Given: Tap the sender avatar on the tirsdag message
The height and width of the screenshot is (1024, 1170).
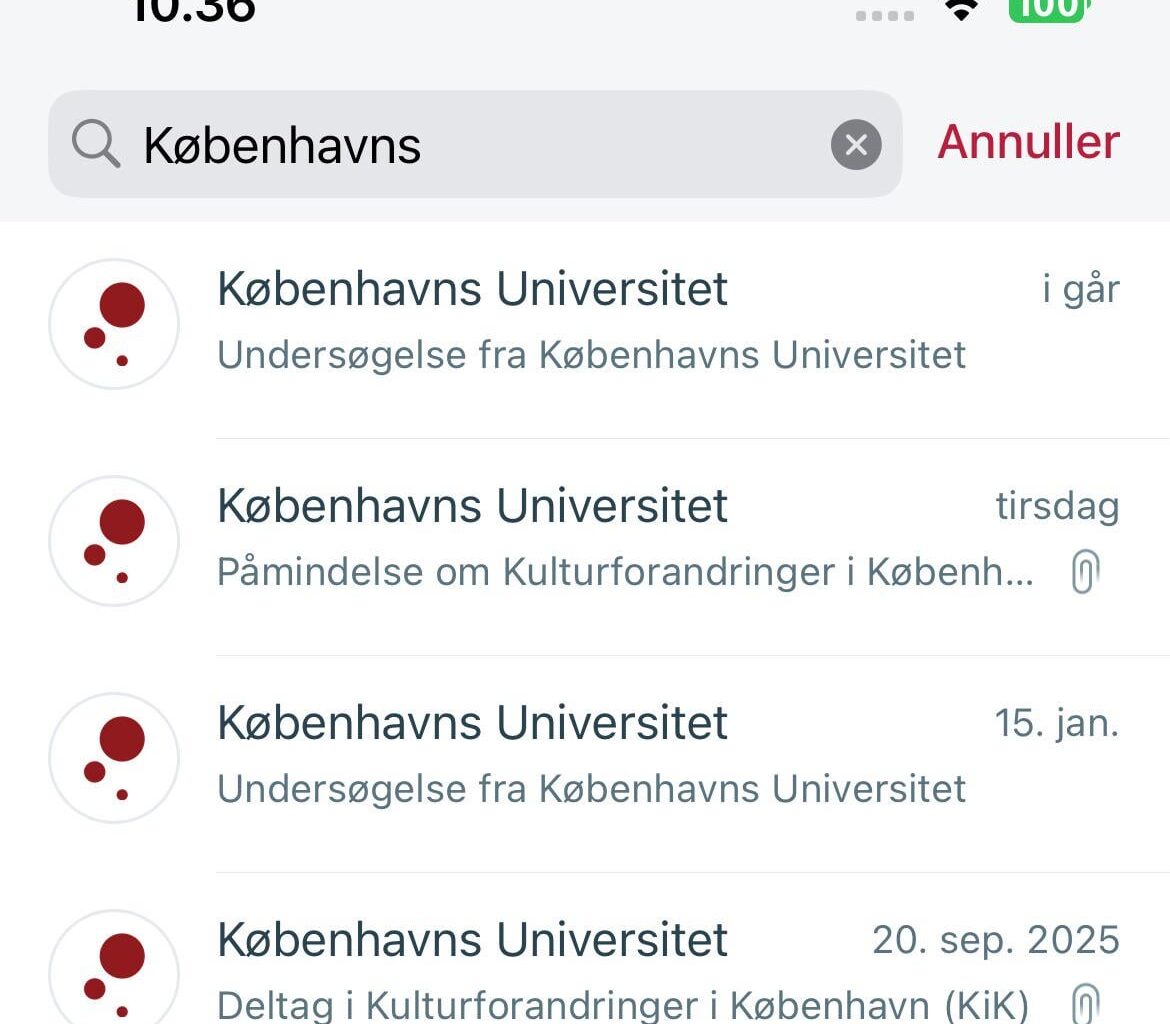Looking at the screenshot, I should (x=114, y=539).
